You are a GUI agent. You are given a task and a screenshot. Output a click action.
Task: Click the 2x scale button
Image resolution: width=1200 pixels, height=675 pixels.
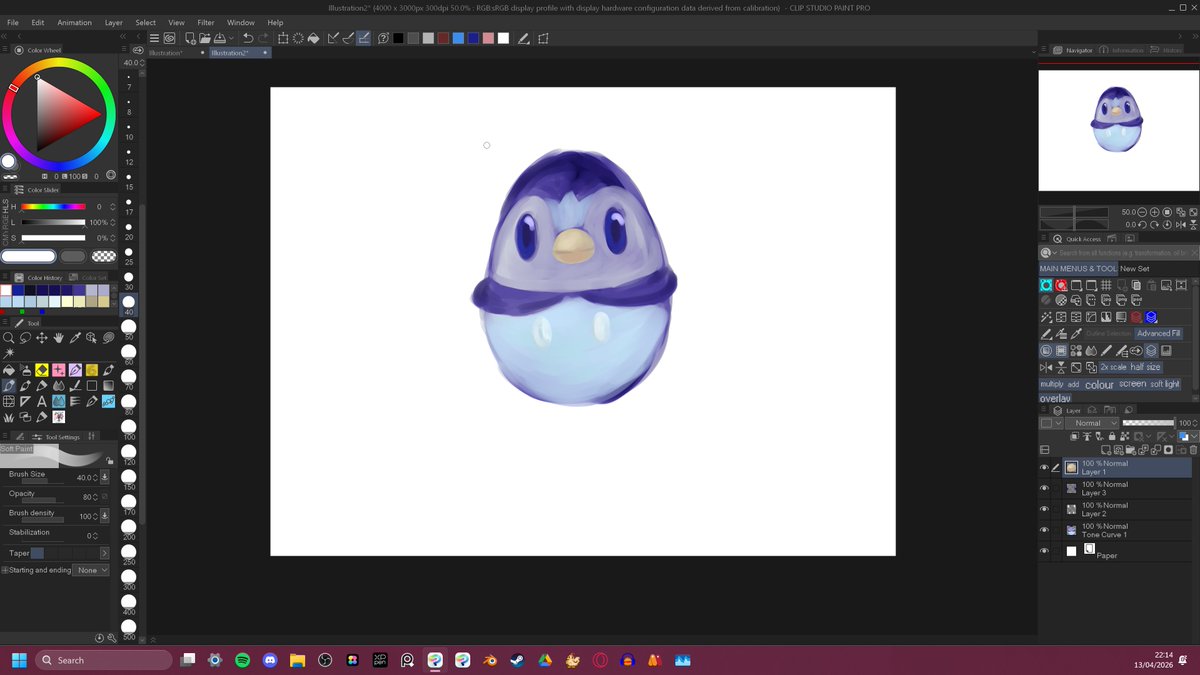pos(1114,367)
